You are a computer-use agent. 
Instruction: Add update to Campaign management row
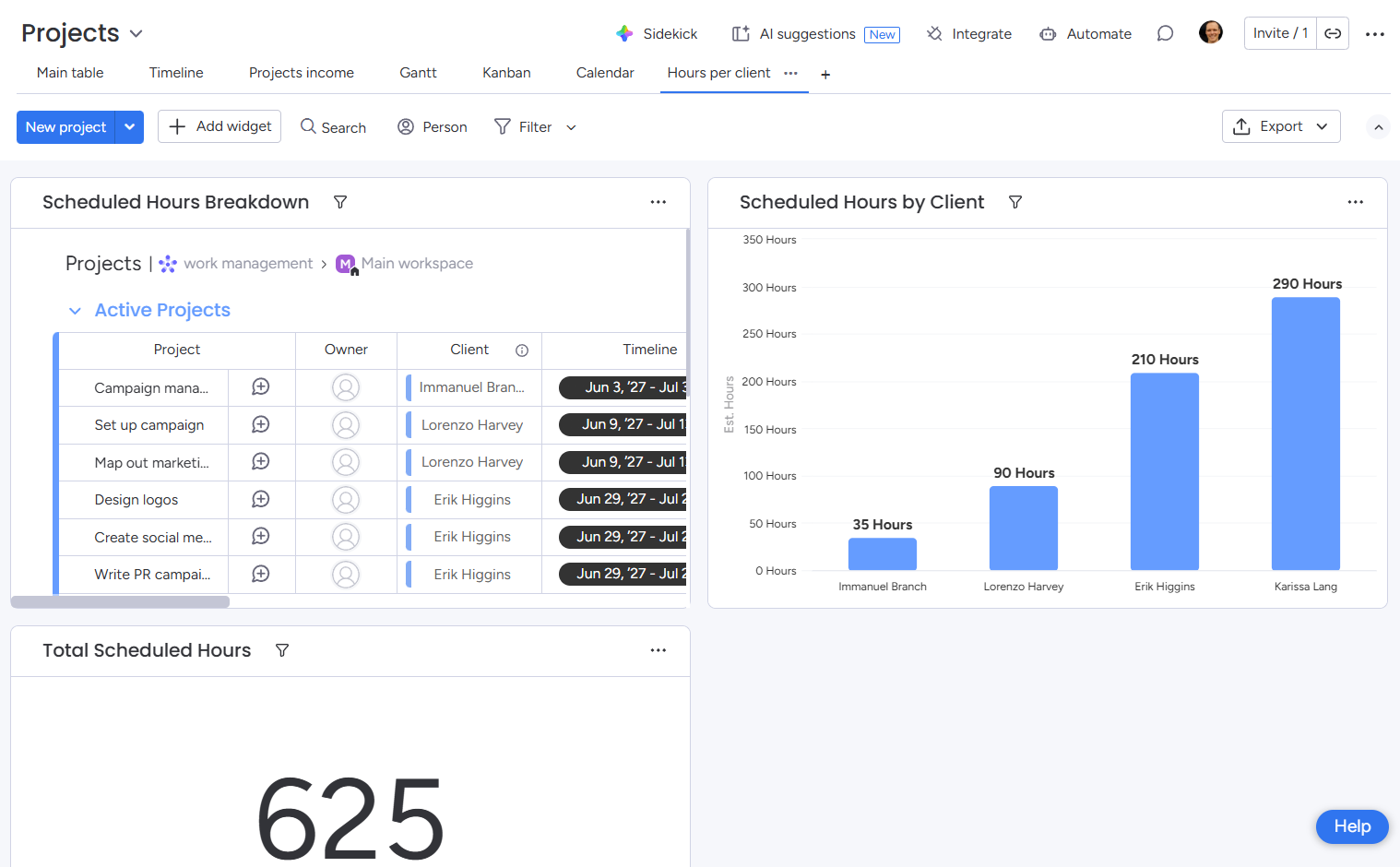click(261, 387)
